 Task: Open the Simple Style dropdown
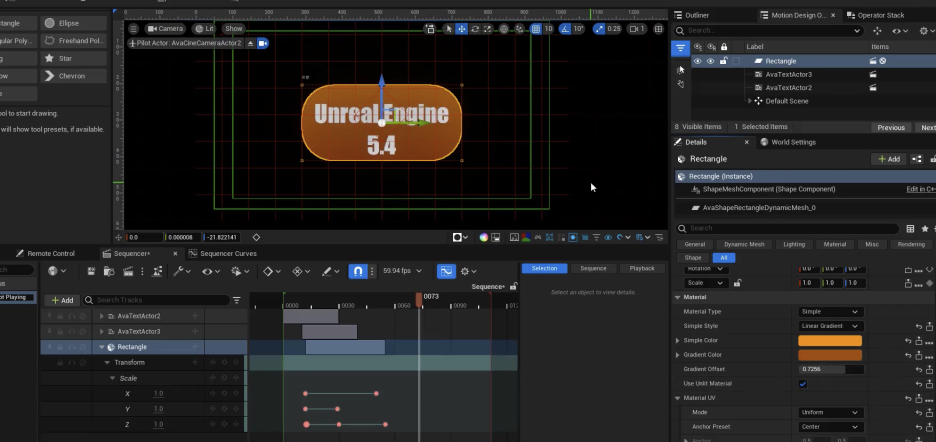[829, 326]
